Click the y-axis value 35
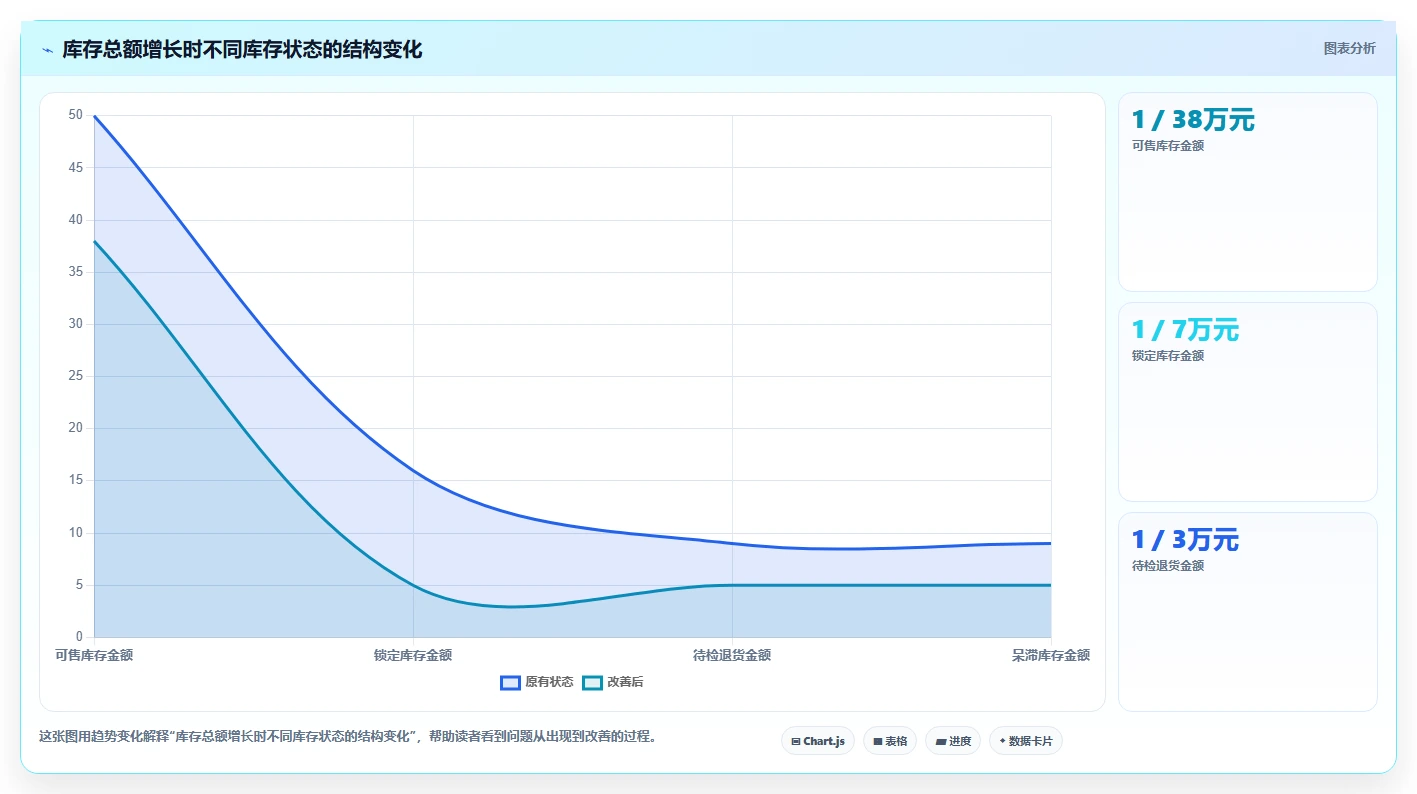The height and width of the screenshot is (794, 1417). (x=76, y=272)
